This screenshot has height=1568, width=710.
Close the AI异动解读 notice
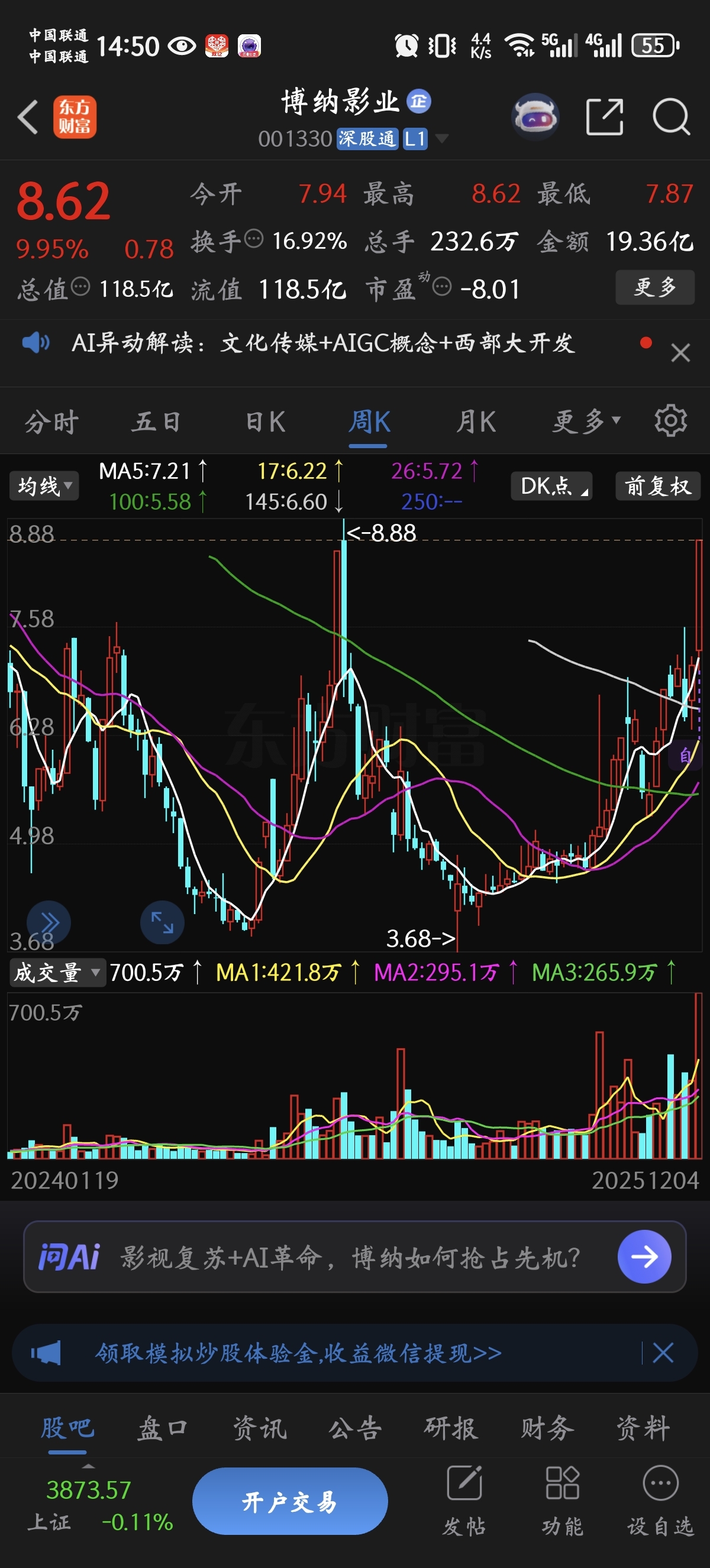click(680, 352)
